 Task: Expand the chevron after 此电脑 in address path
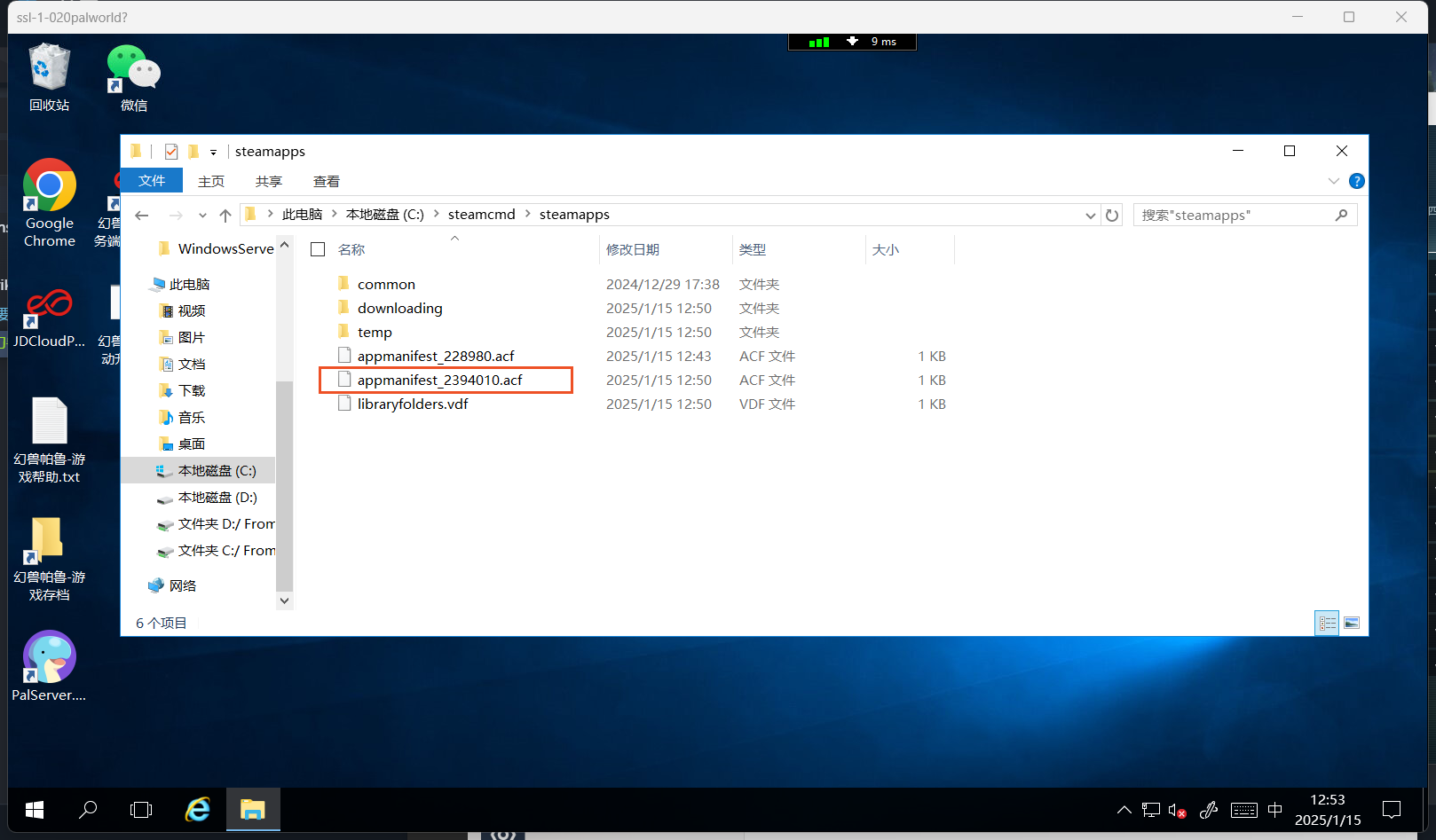pyautogui.click(x=334, y=214)
